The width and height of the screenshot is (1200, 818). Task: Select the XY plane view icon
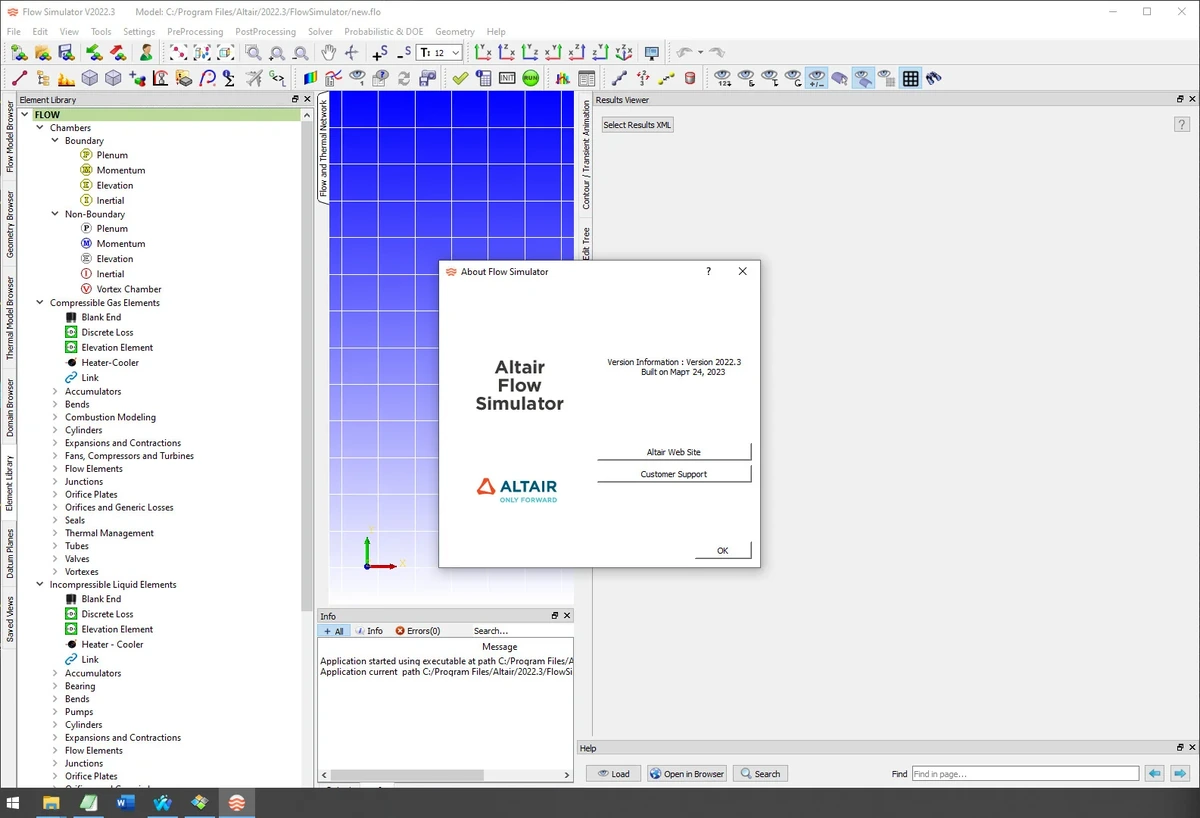(x=483, y=52)
